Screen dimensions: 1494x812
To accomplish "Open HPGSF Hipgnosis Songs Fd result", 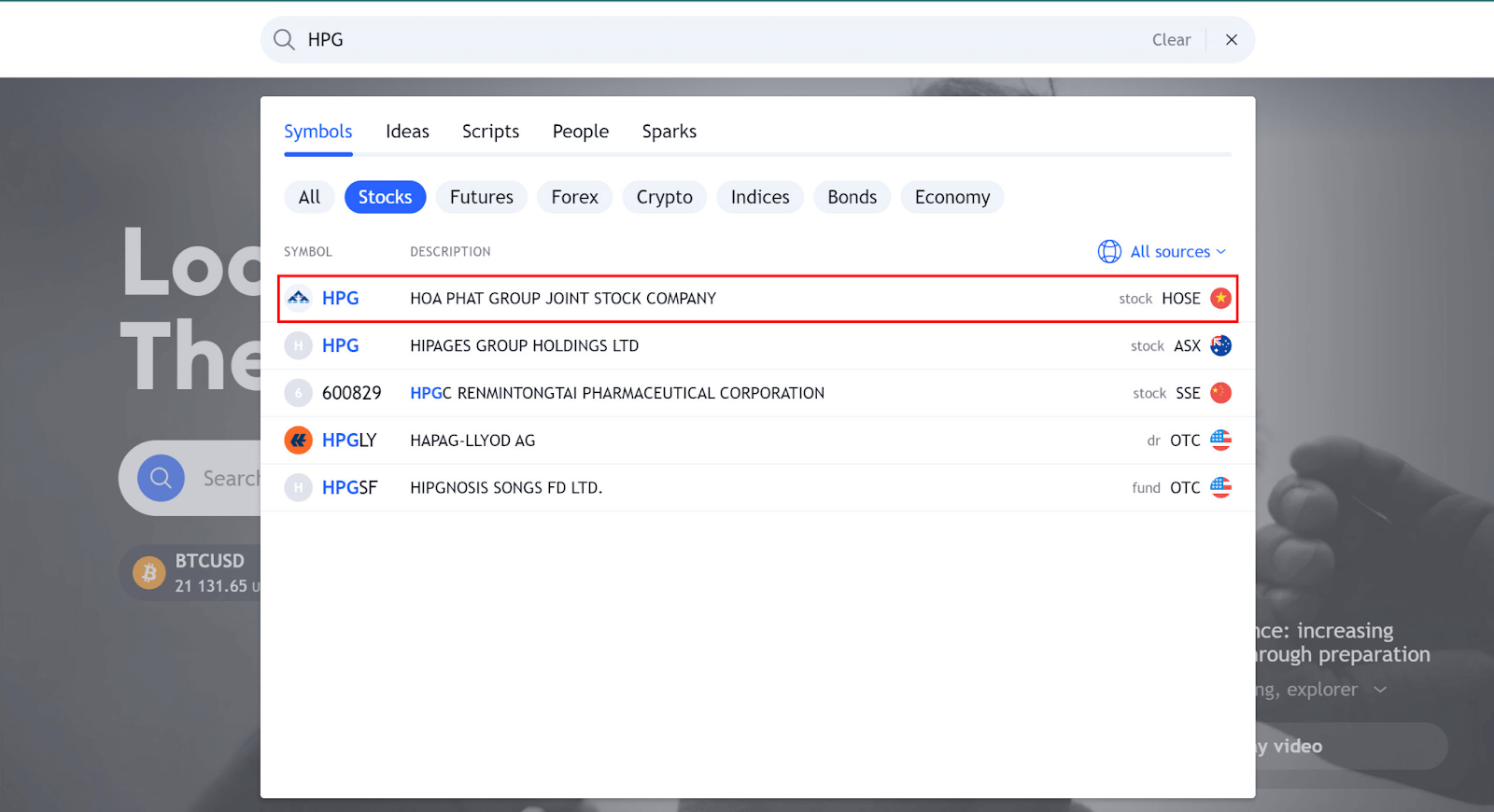I will (x=757, y=487).
